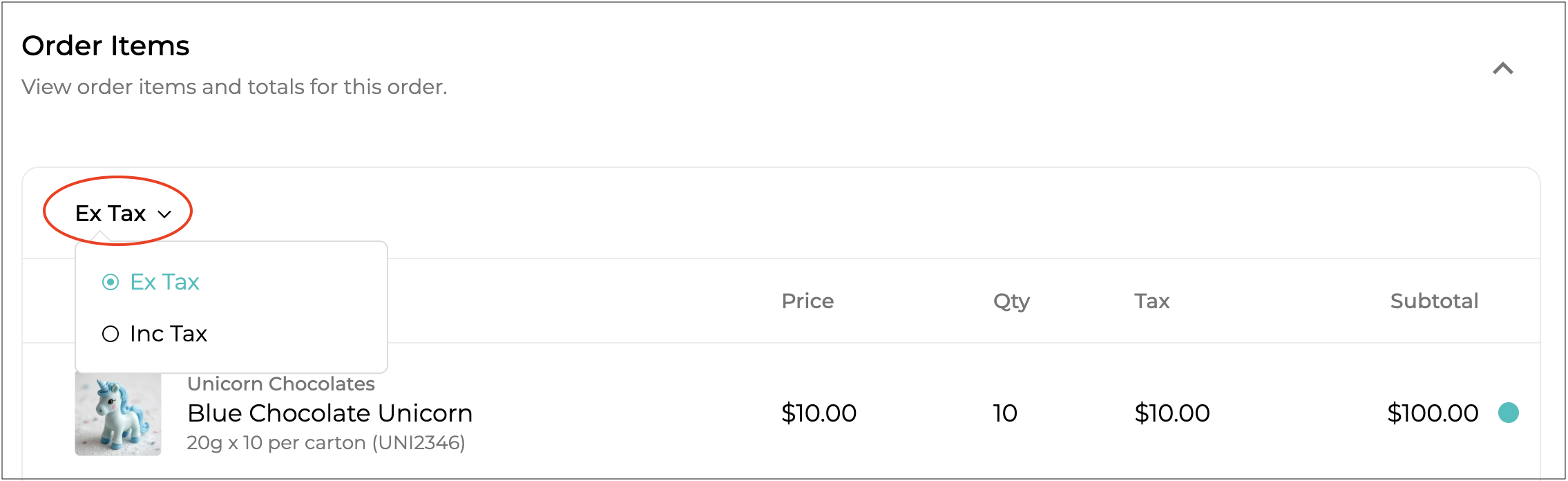The width and height of the screenshot is (1568, 481).
Task: Click the Subtotal column header
Action: click(x=1434, y=301)
